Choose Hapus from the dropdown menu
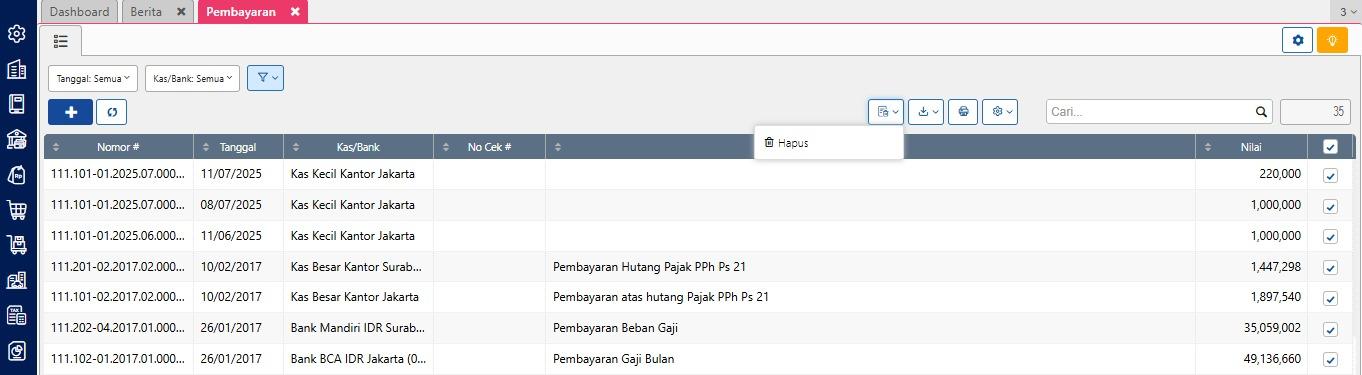Viewport: 1362px width, 375px height. click(x=829, y=143)
